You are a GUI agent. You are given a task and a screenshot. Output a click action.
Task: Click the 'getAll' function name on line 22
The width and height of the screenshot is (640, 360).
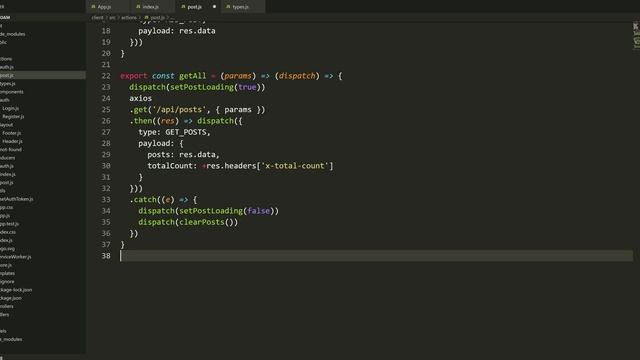[193, 76]
